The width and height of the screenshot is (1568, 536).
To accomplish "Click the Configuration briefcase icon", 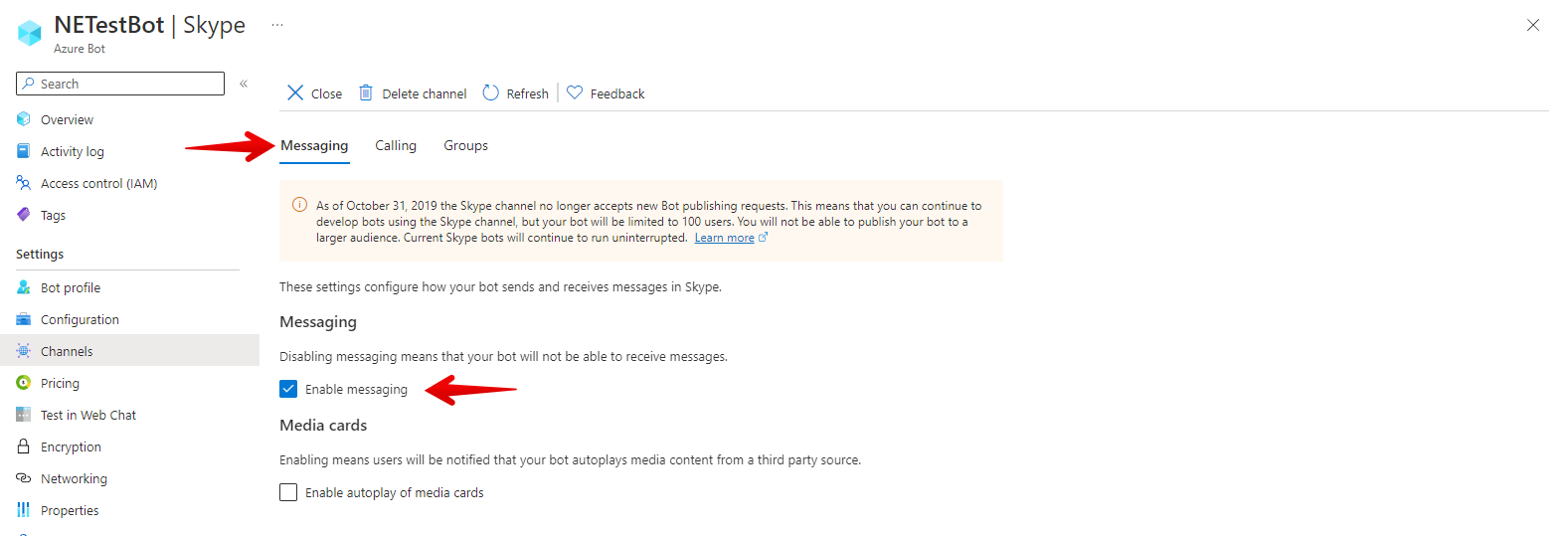I will click(x=24, y=319).
